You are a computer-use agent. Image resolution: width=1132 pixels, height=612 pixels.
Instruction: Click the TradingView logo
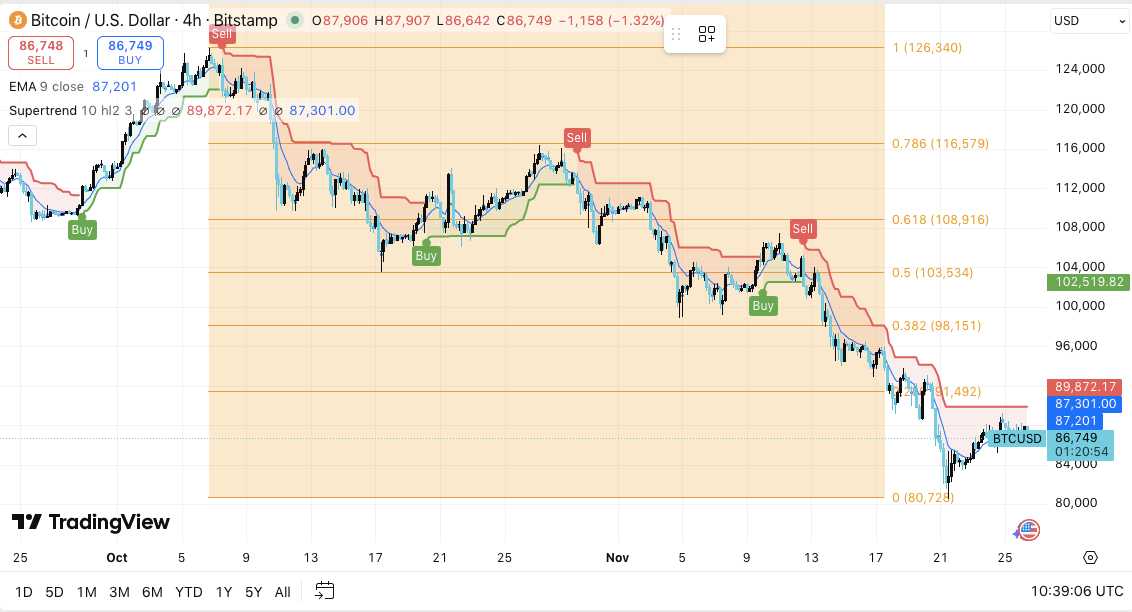coord(91,522)
